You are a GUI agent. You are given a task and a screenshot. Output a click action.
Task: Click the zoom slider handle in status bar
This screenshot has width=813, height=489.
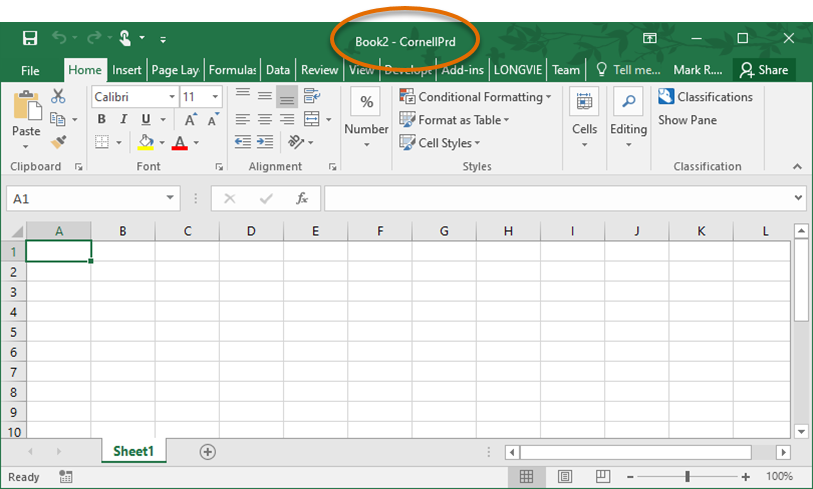(x=687, y=477)
